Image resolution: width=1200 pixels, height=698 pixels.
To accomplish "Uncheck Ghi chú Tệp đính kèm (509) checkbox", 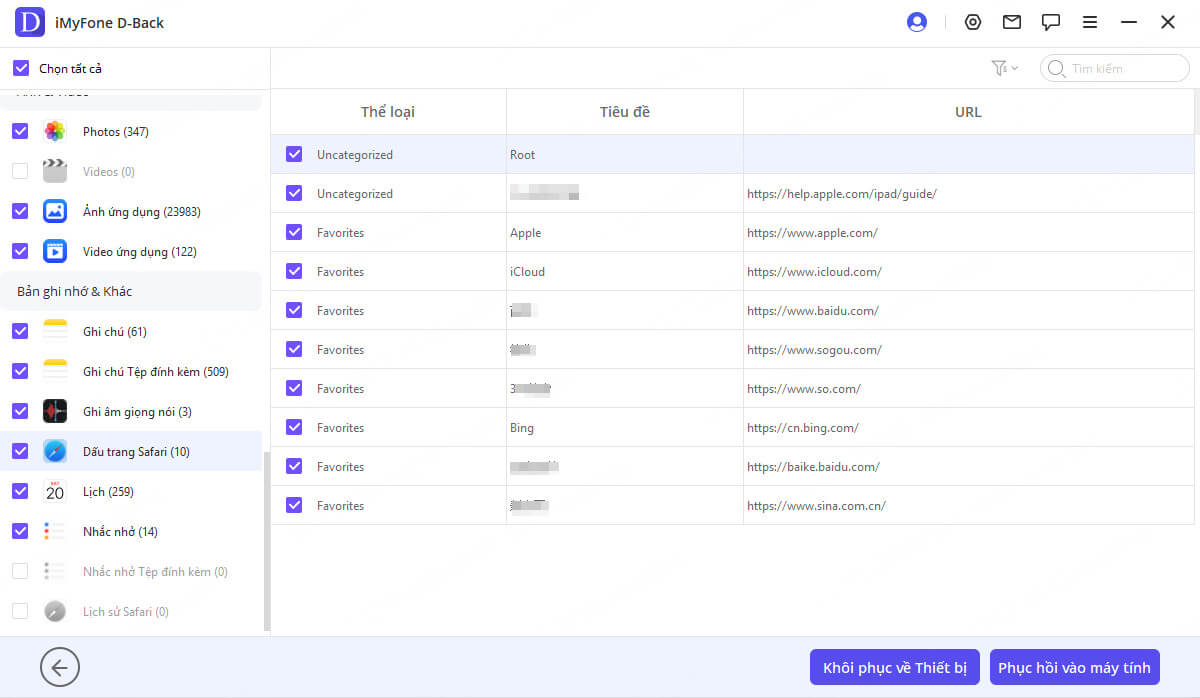I will 20,371.
